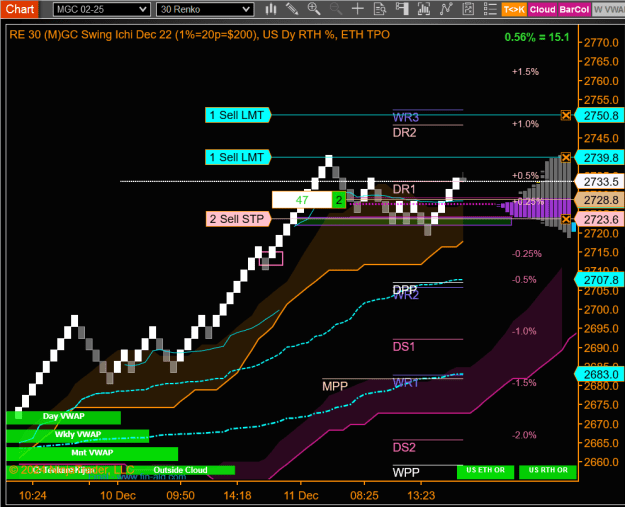Open the Data Series icon
625x507 pixels.
(x=423, y=9)
